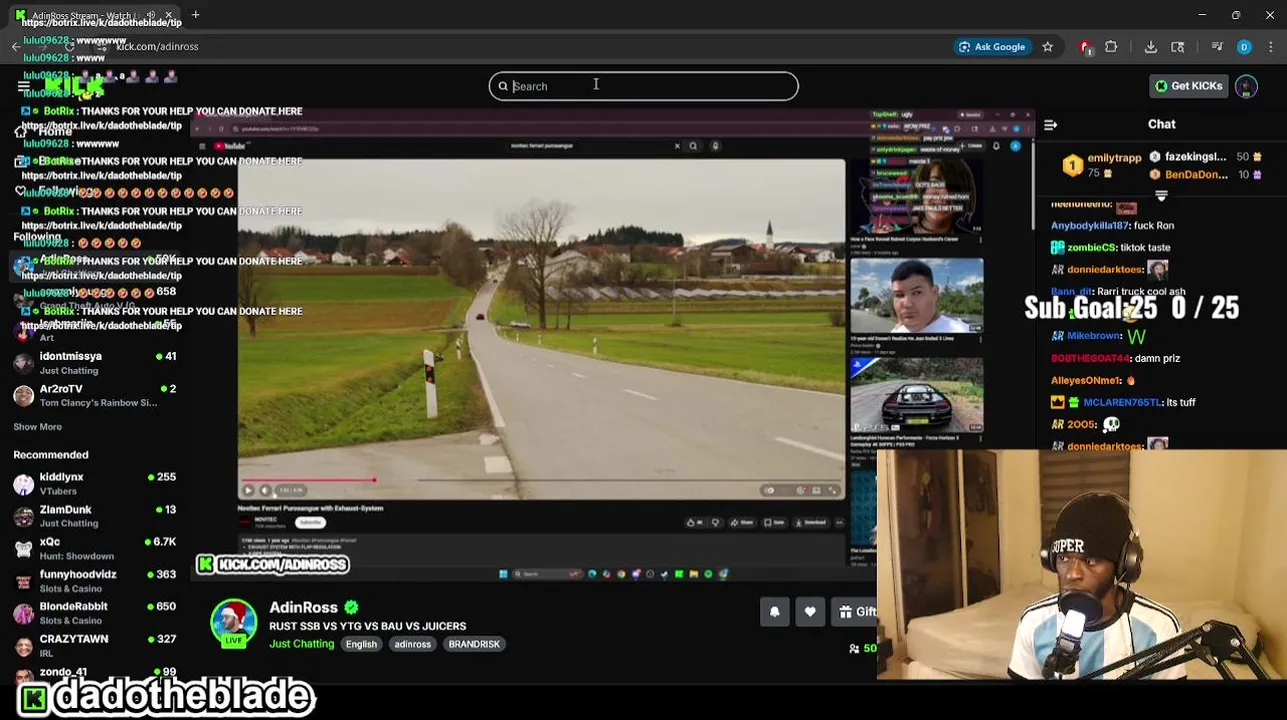Click the Kick search field
The width and height of the screenshot is (1287, 720).
[x=643, y=86]
